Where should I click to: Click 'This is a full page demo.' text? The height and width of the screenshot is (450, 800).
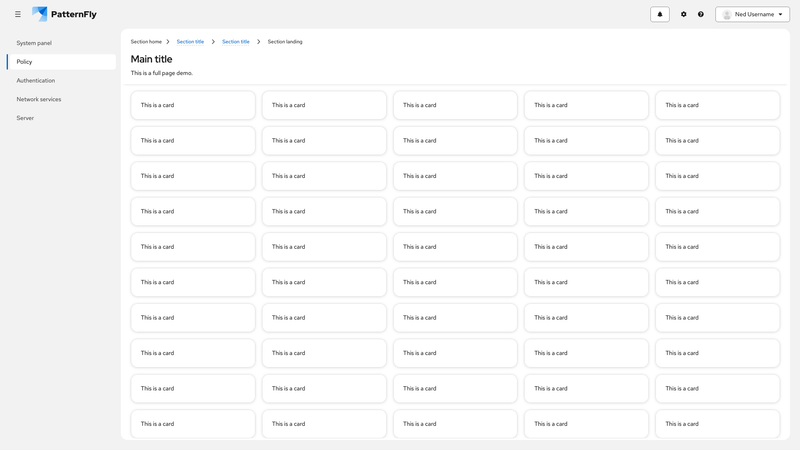tap(162, 73)
